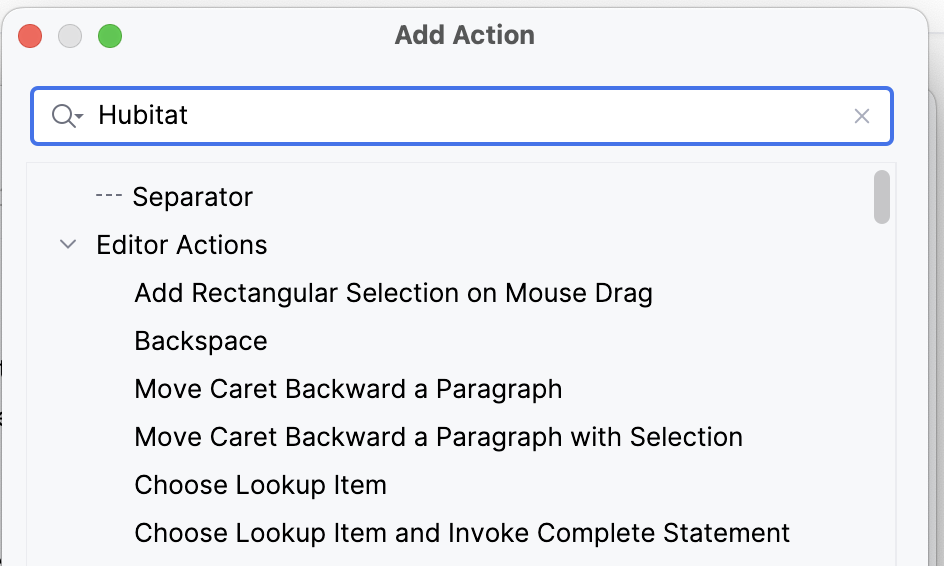Close the Add Action dialog window

point(30,36)
